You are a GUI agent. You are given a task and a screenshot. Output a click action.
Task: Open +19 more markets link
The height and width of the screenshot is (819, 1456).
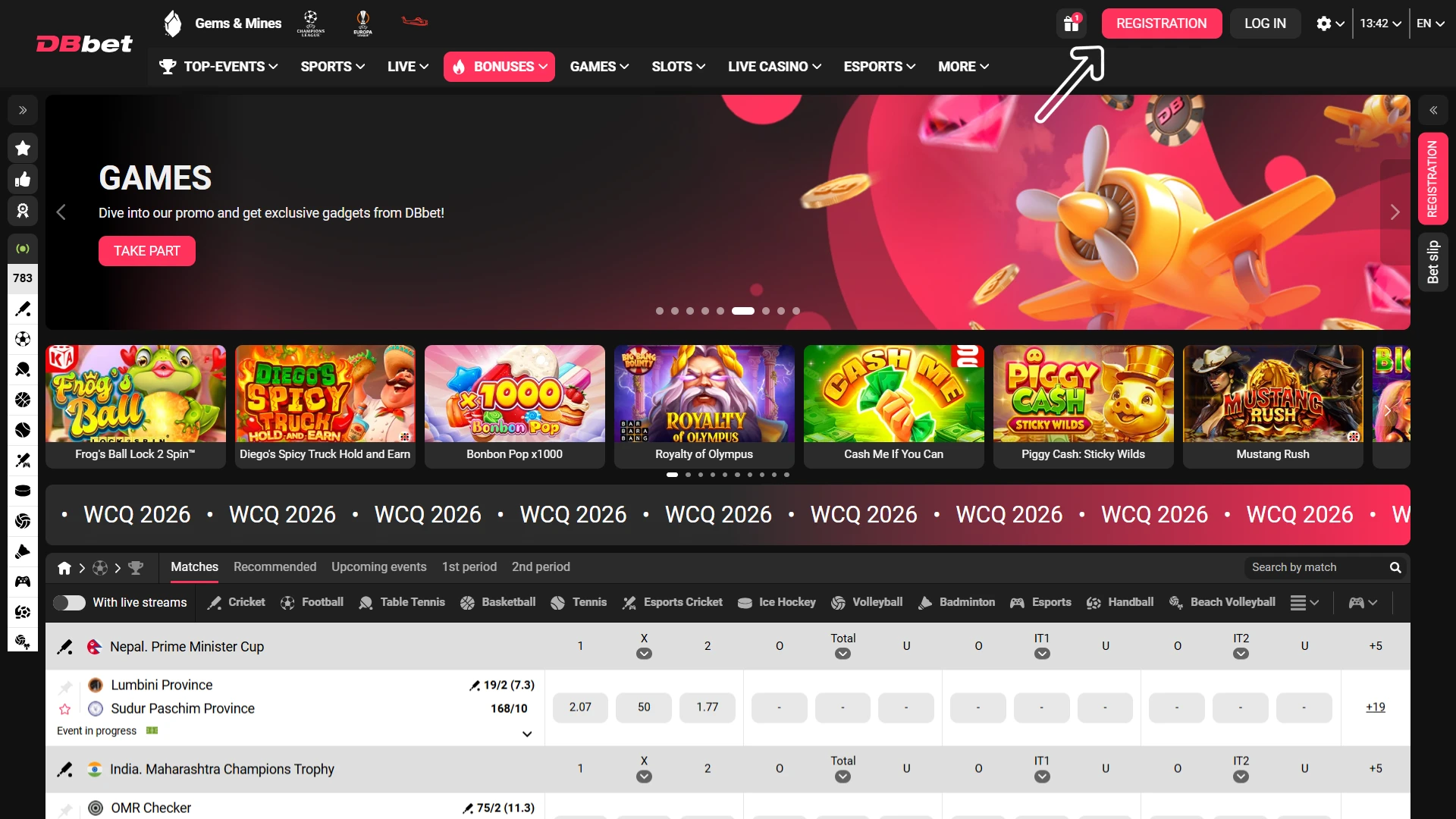click(1376, 708)
